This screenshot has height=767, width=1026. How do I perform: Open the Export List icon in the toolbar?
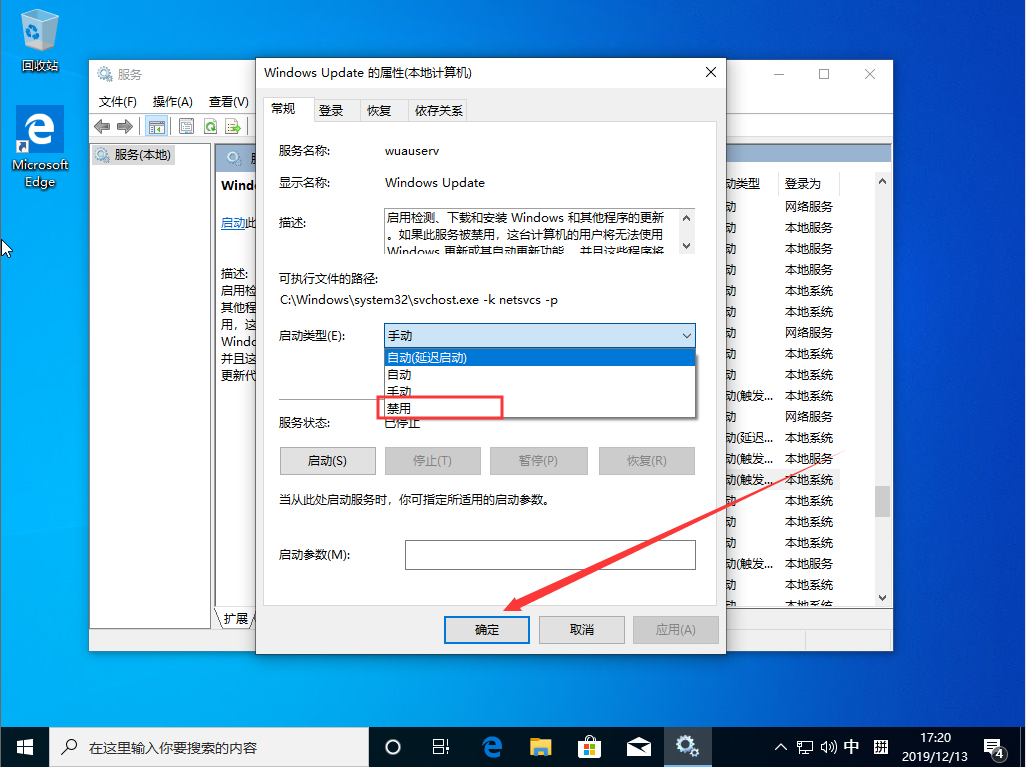coord(233,126)
